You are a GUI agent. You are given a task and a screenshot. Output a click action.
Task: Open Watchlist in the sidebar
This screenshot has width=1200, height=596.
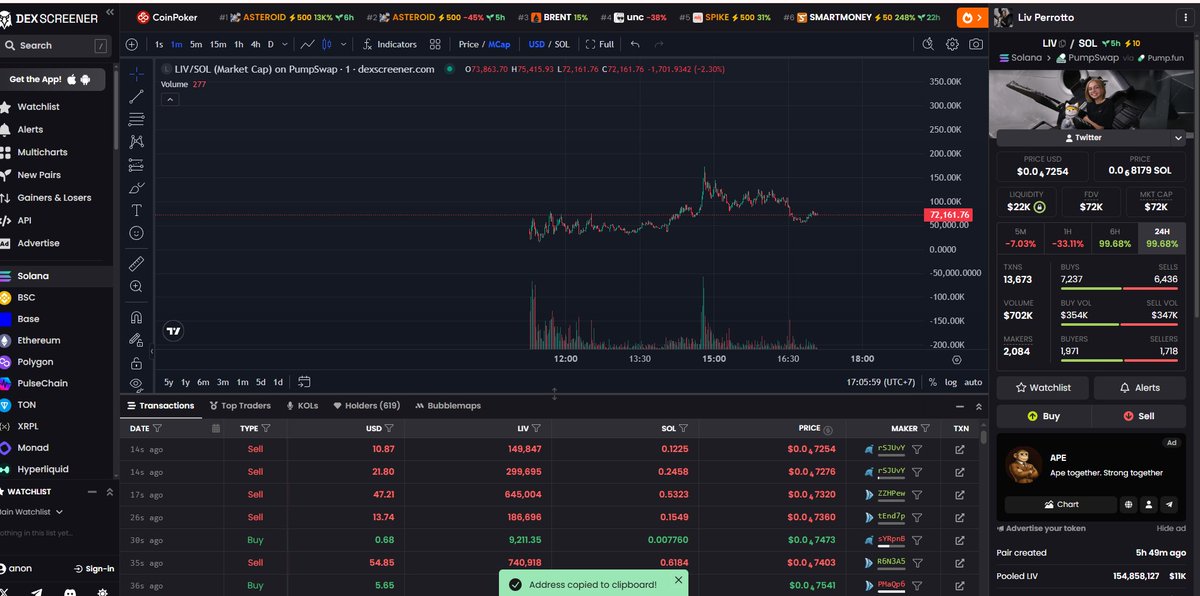click(x=38, y=107)
